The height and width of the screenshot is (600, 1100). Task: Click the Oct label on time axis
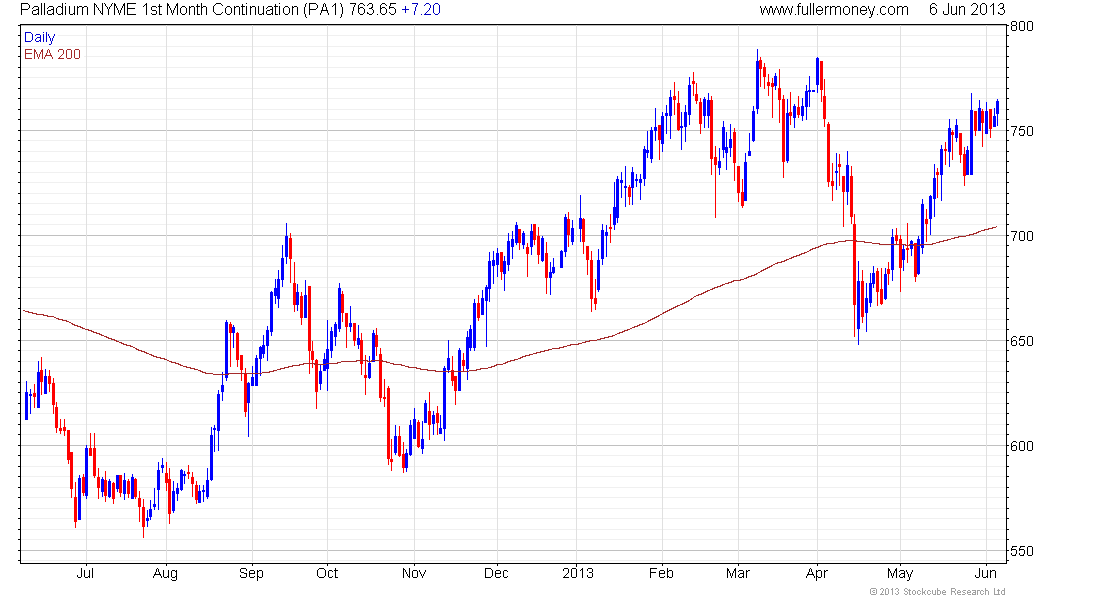327,573
